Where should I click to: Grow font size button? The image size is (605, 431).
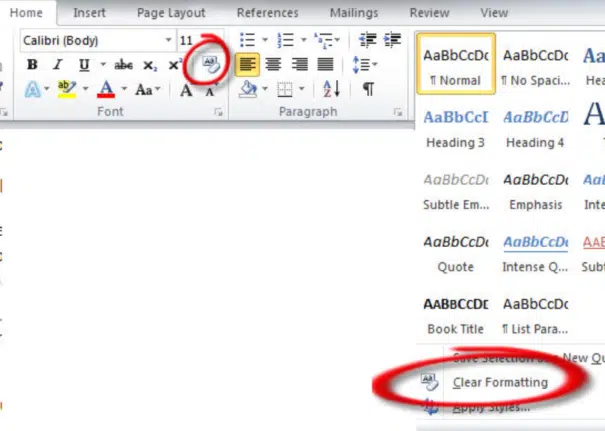pos(186,91)
